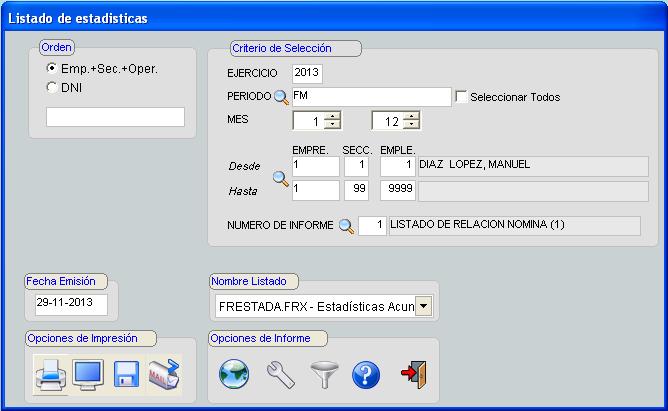
Task: Decrease the ending MES value 12
Action: click(411, 124)
